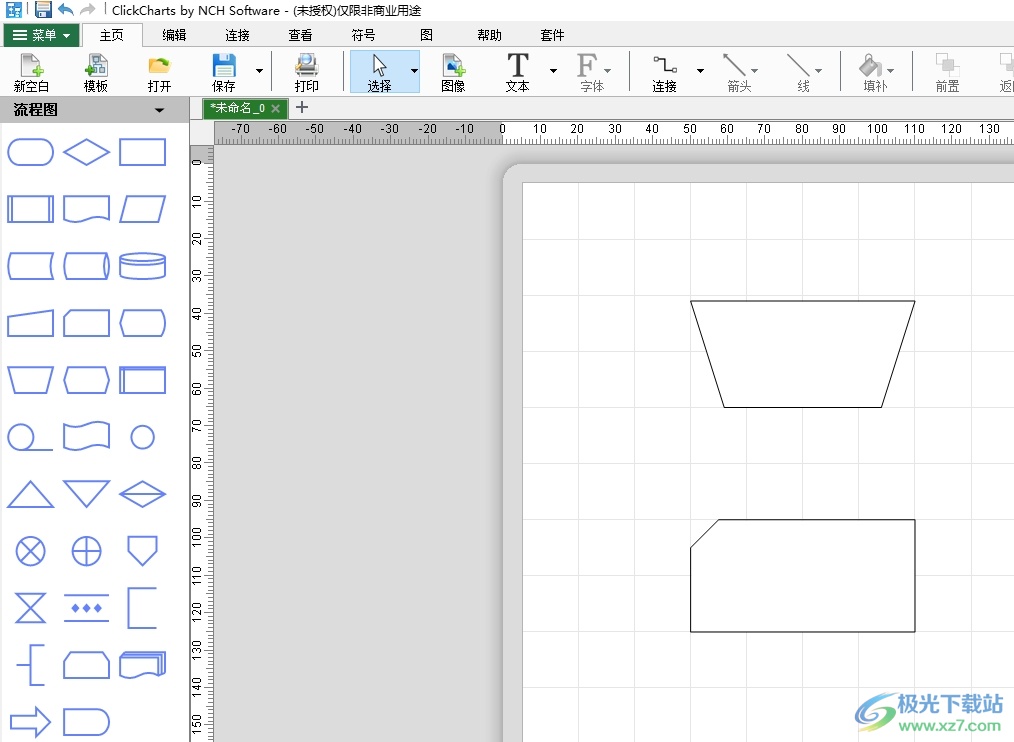Activate the 选择 select tool
Image resolution: width=1014 pixels, height=742 pixels.
pyautogui.click(x=379, y=72)
